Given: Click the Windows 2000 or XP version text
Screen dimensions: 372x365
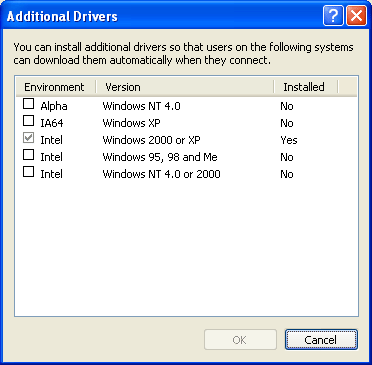Looking at the screenshot, I should [x=151, y=140].
